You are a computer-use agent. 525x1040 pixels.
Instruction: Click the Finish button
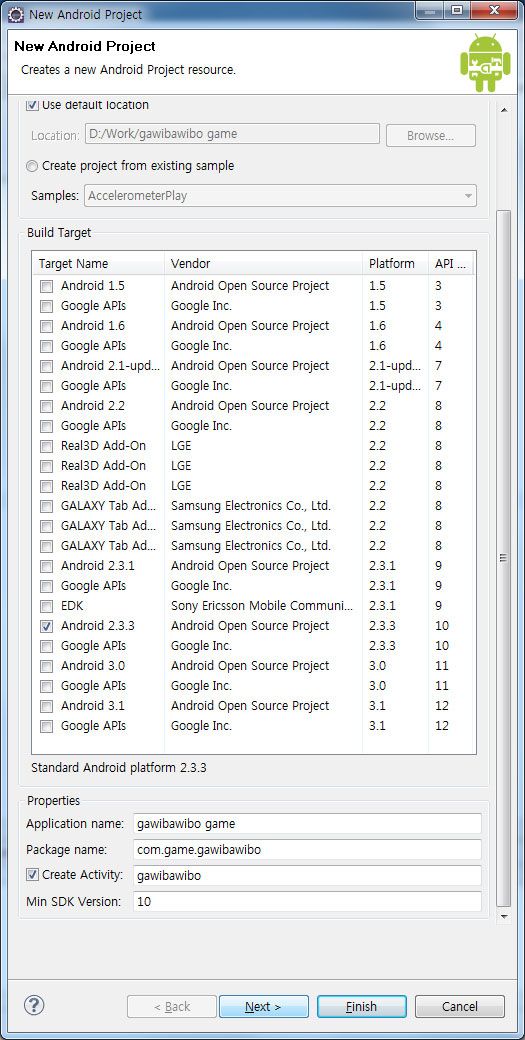coord(362,1006)
